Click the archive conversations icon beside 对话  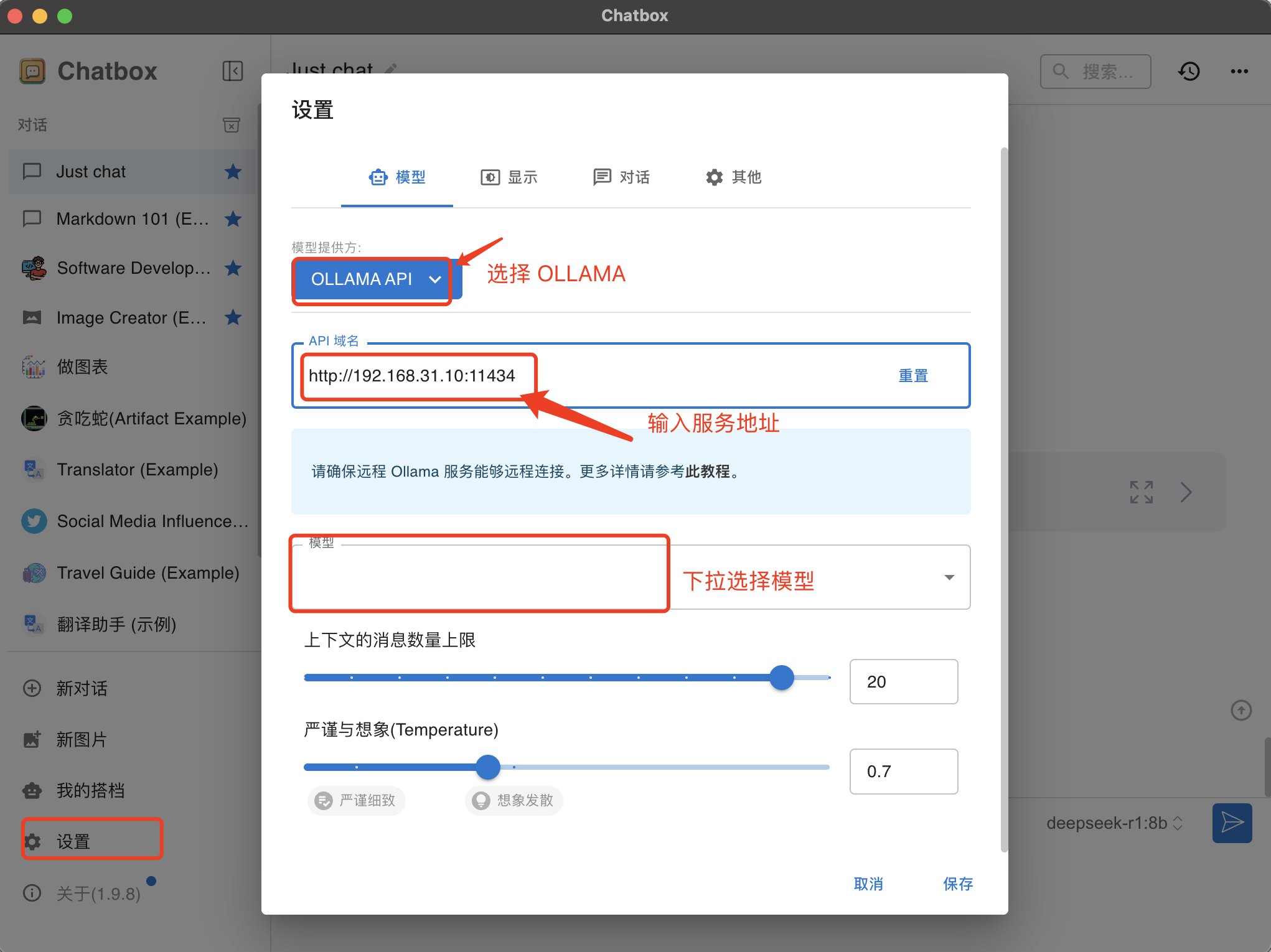point(232,125)
